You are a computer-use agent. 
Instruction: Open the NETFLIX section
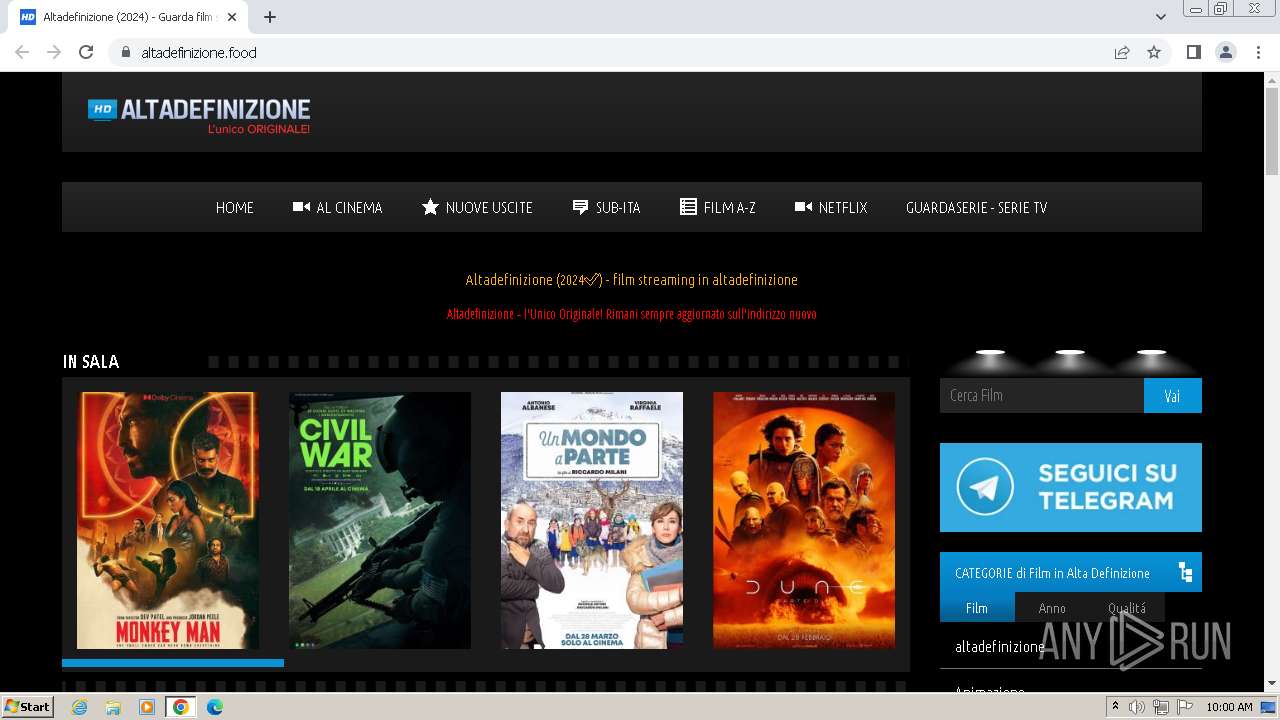831,207
